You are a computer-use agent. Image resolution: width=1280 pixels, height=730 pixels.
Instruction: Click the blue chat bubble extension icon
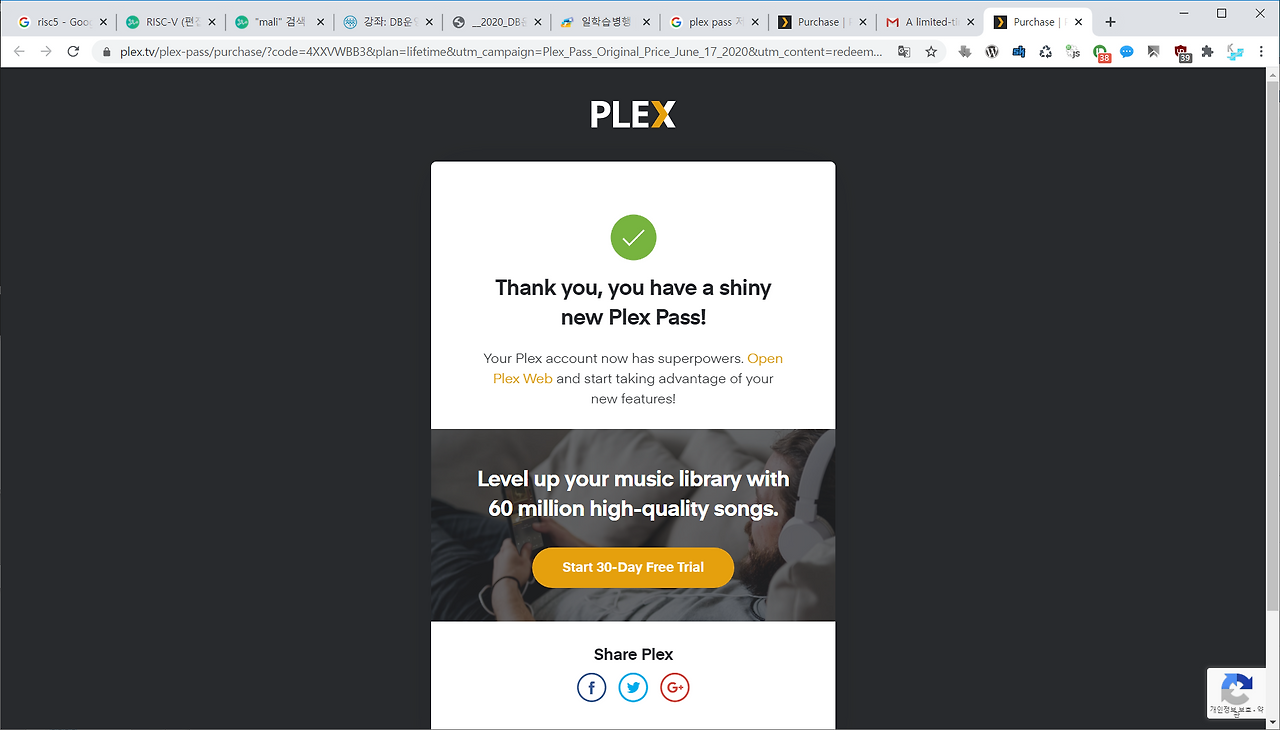tap(1126, 51)
